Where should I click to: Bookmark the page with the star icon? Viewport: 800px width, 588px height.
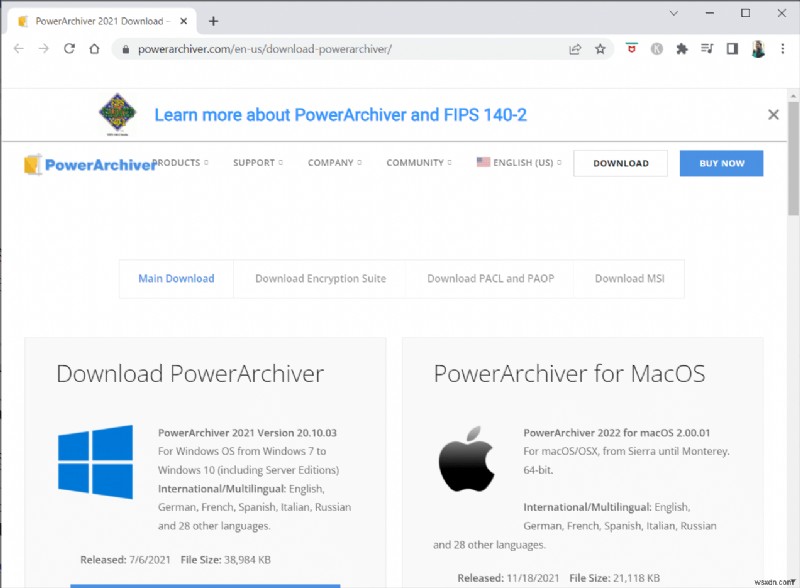coord(599,48)
